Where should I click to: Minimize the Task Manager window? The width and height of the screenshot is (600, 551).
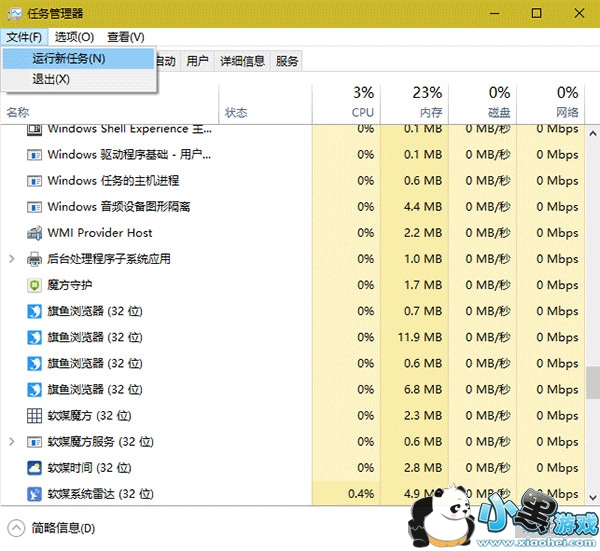coord(495,13)
